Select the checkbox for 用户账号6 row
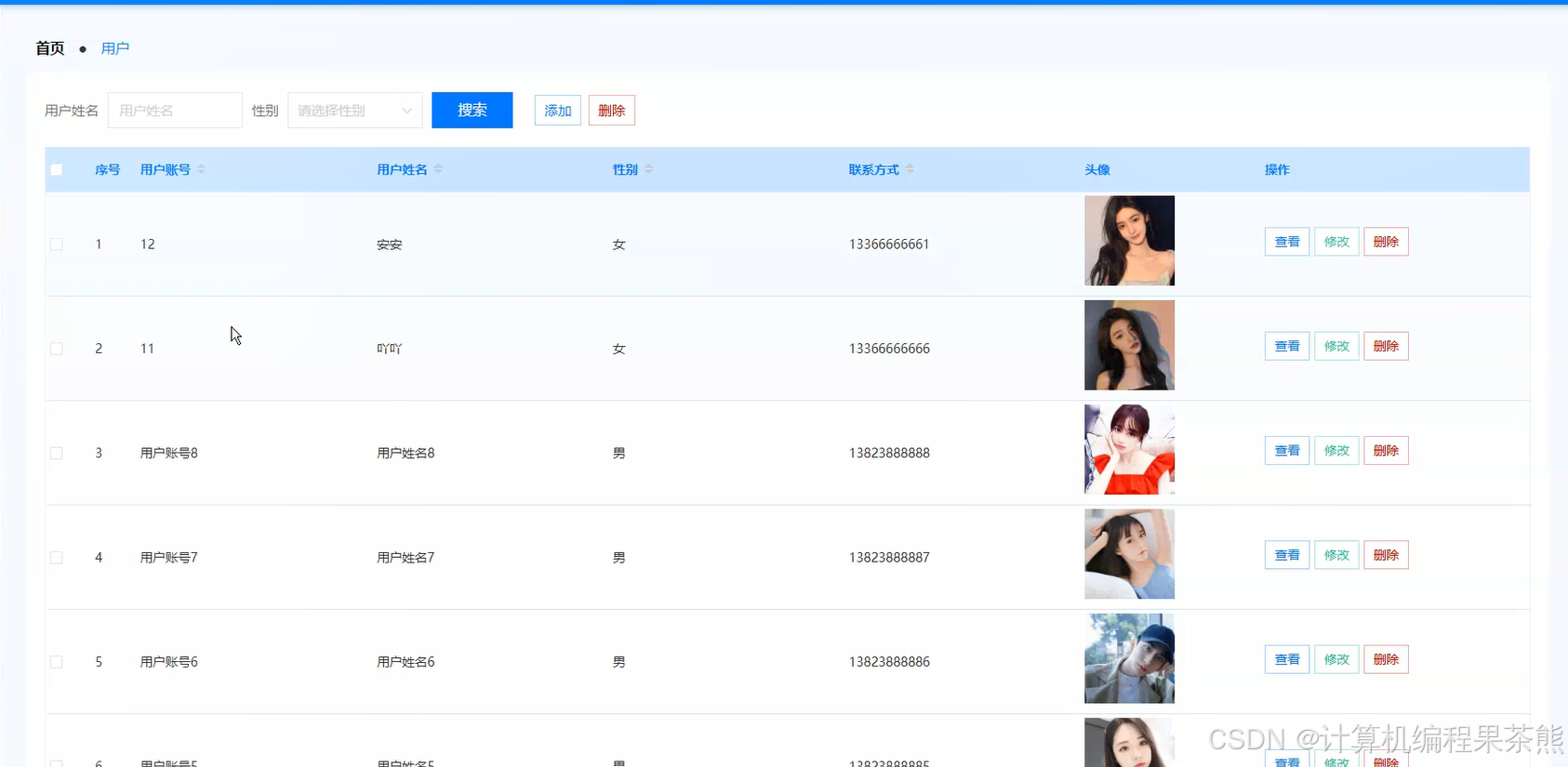The image size is (1568, 767). 57,662
